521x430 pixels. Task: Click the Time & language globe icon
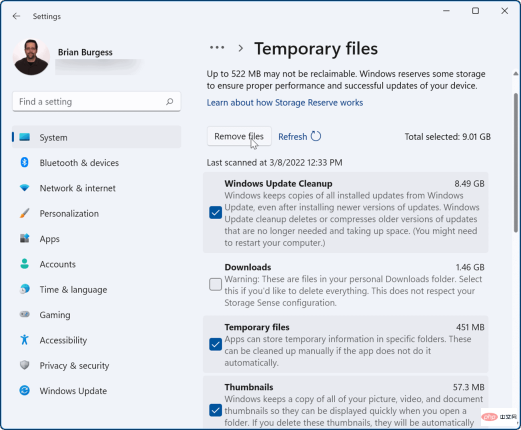(x=24, y=289)
